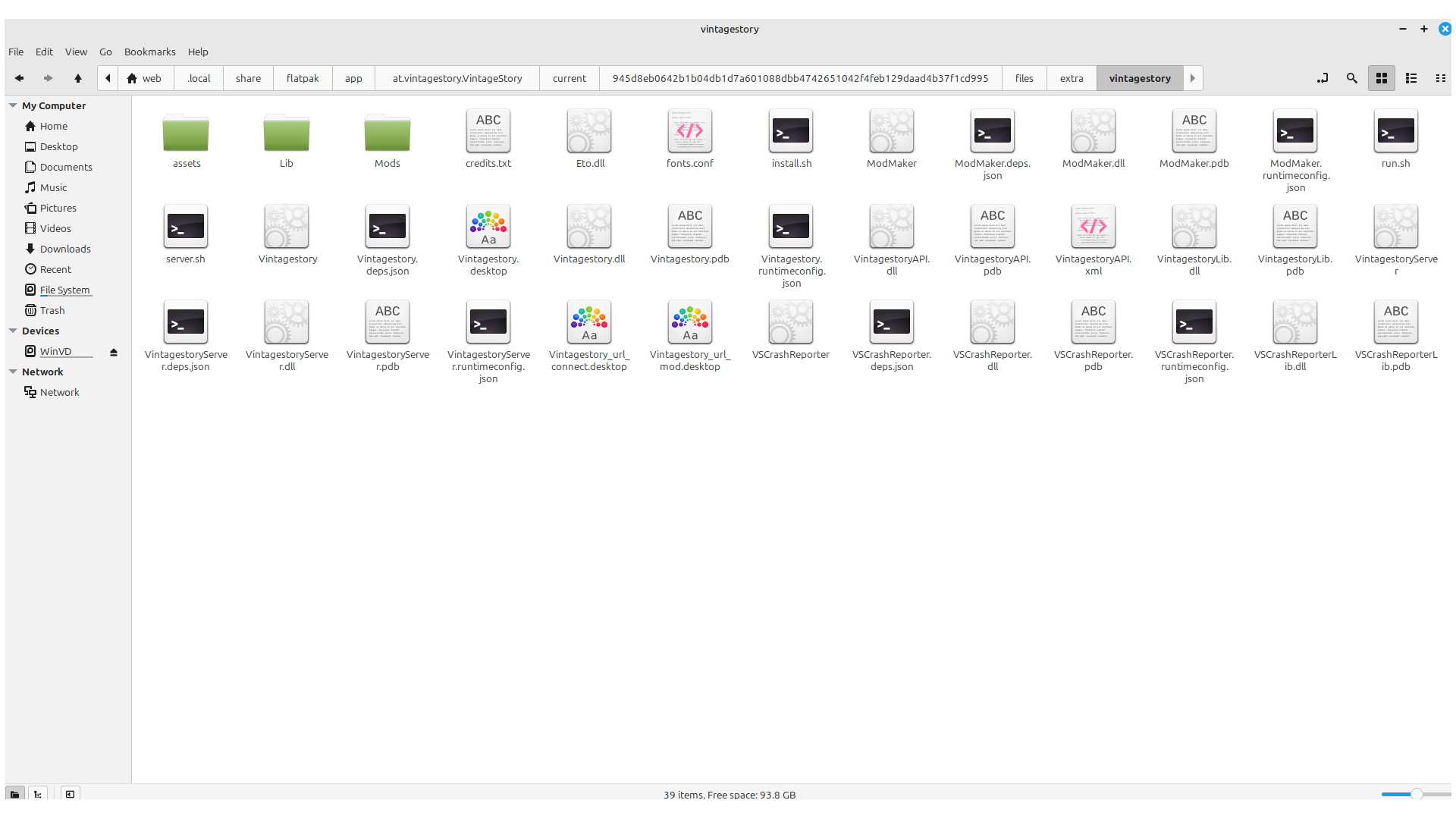Collapse the My Computer section

pyautogui.click(x=13, y=105)
